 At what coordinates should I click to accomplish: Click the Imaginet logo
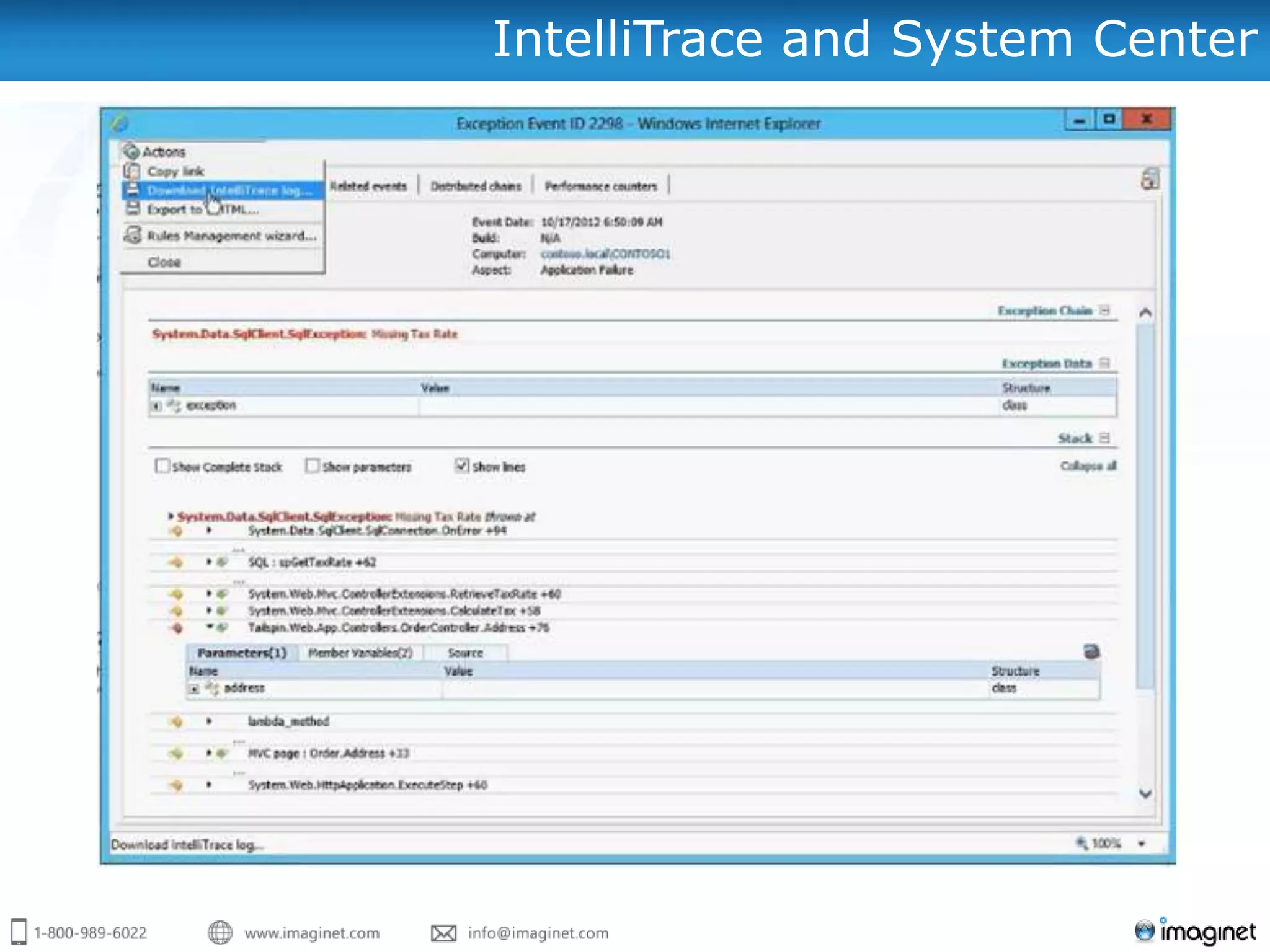click(1195, 931)
